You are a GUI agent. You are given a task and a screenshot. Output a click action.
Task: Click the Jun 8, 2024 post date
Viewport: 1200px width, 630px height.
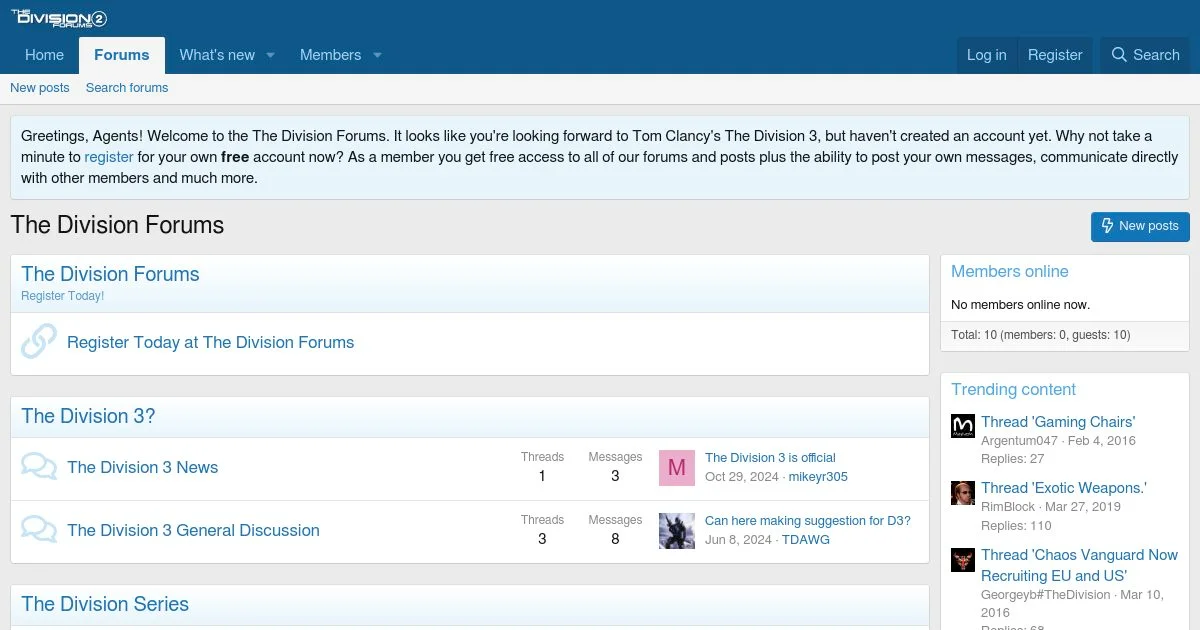pos(738,540)
